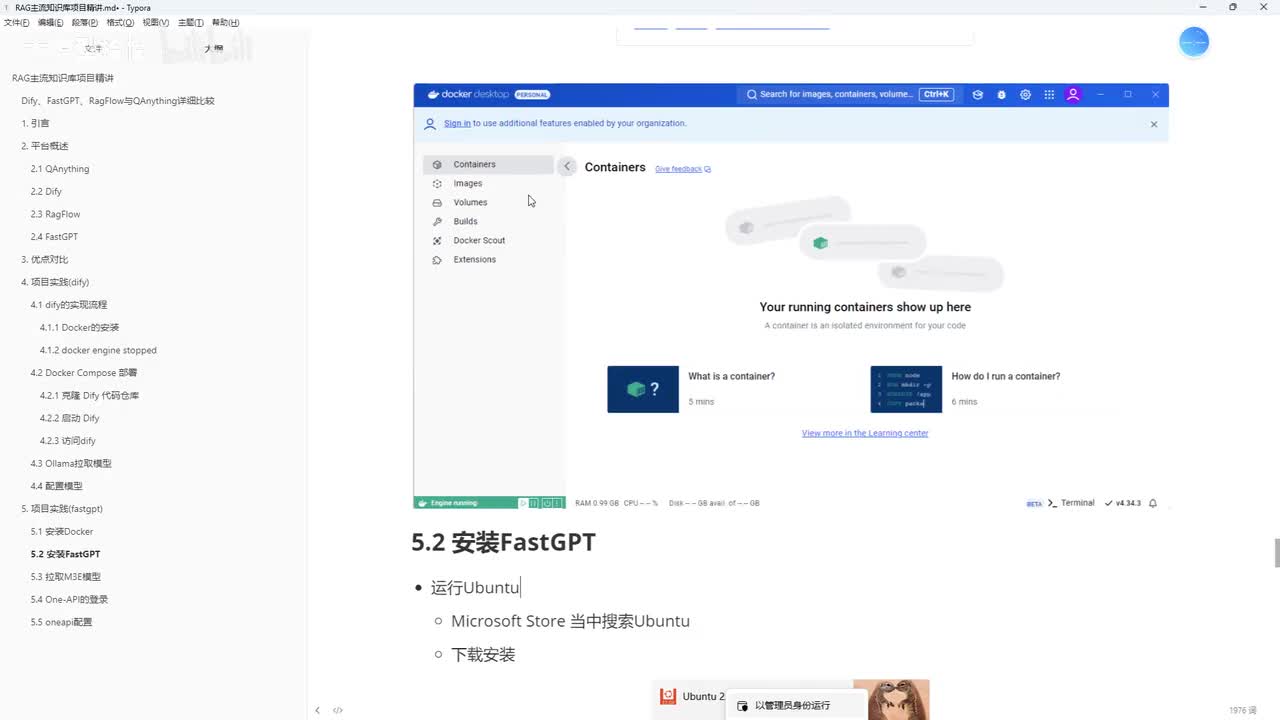This screenshot has width=1280, height=720.
Task: Navigate to outline item 1. 引言
Action: pos(35,123)
